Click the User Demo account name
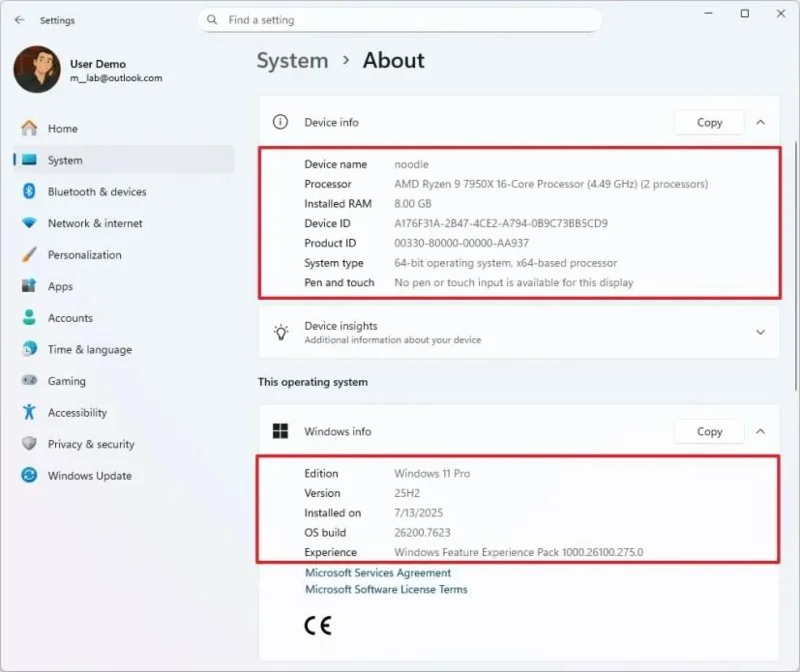The height and width of the screenshot is (672, 800). coord(98,64)
